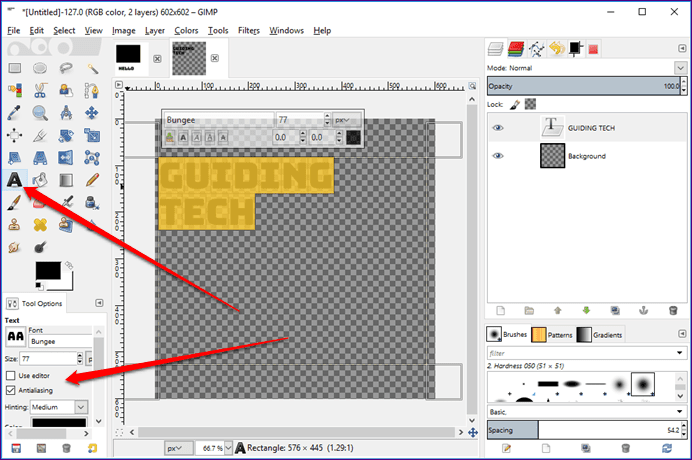The width and height of the screenshot is (692, 460).
Task: Create a new layer in Layers panel
Action: [500, 311]
